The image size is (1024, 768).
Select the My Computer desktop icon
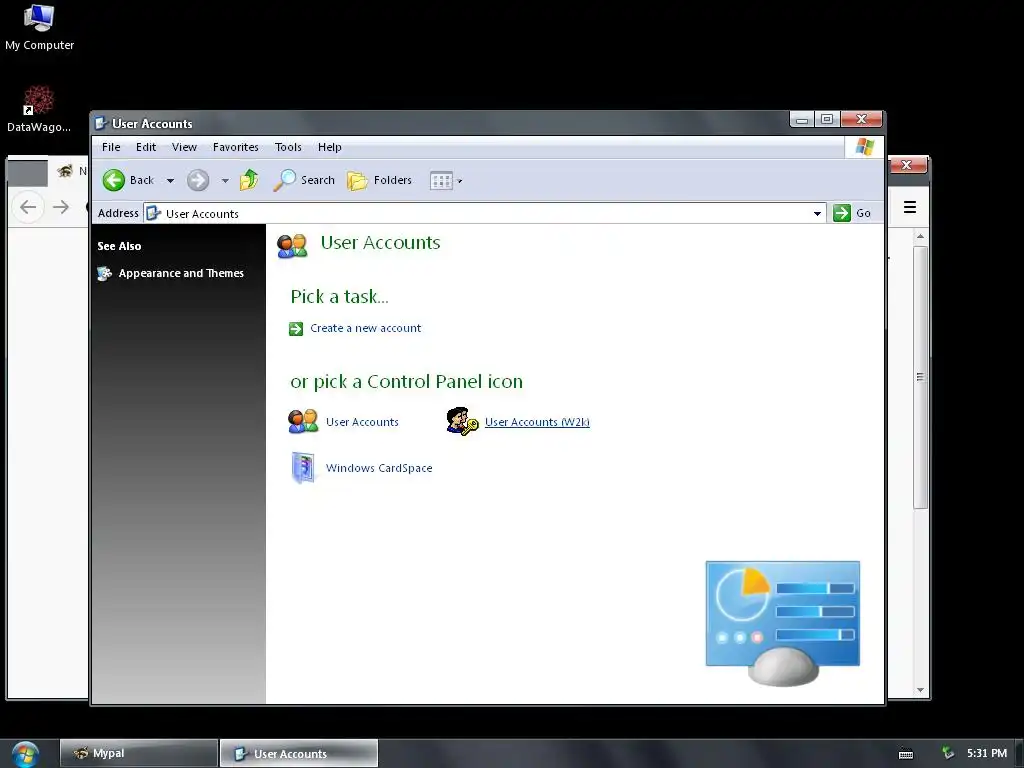[x=39, y=27]
